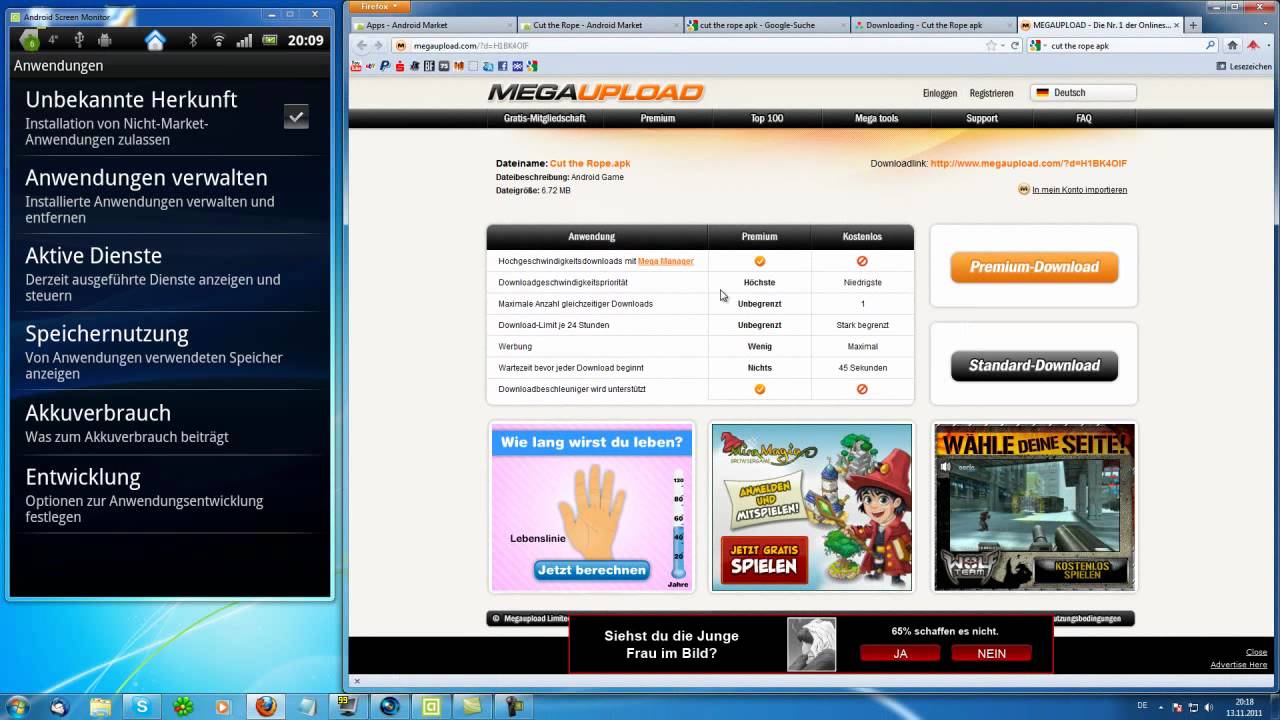This screenshot has height=720, width=1280.
Task: Open Support menu item
Action: 982,118
